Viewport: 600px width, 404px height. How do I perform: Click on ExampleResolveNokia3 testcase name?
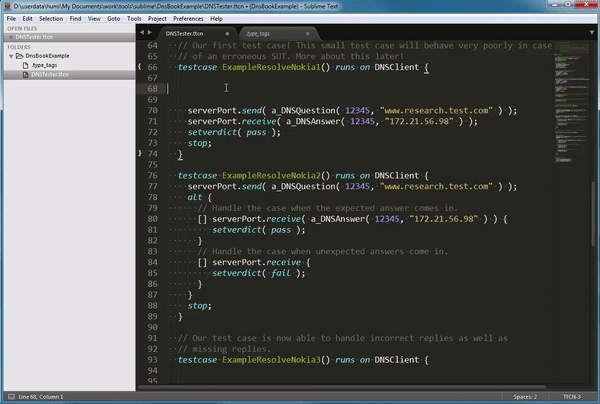click(271, 360)
